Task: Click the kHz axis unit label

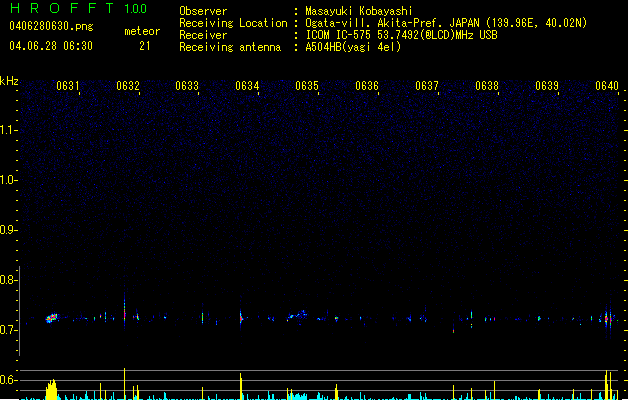Action: 9,81
